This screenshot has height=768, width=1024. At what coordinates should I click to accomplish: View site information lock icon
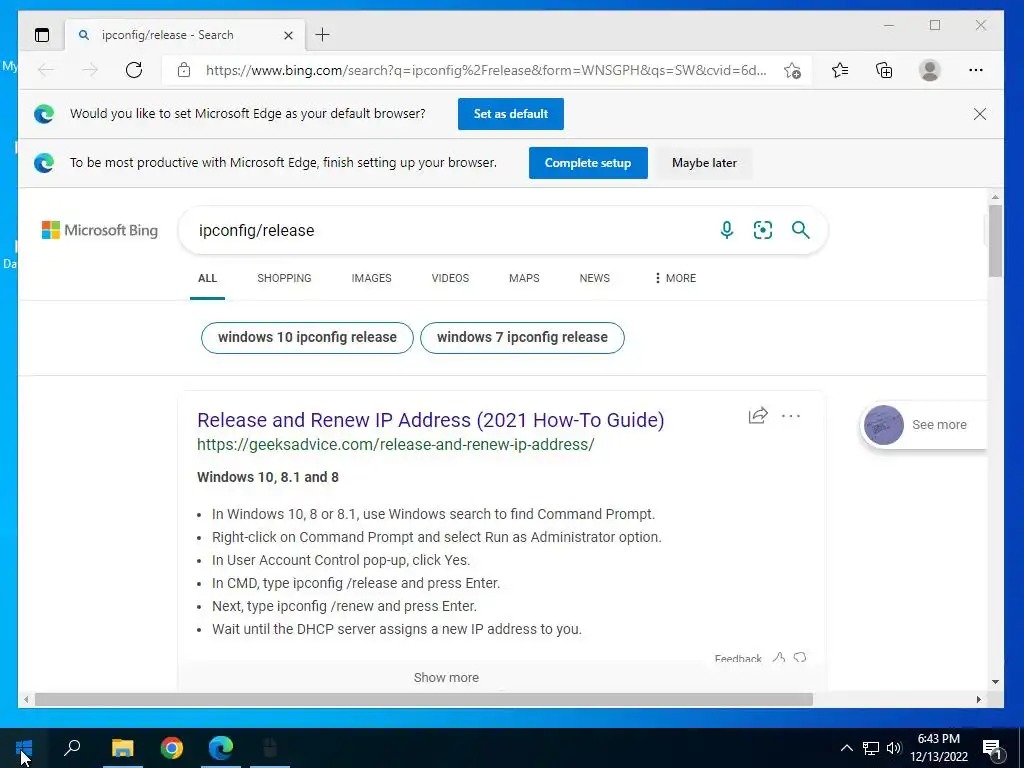184,70
